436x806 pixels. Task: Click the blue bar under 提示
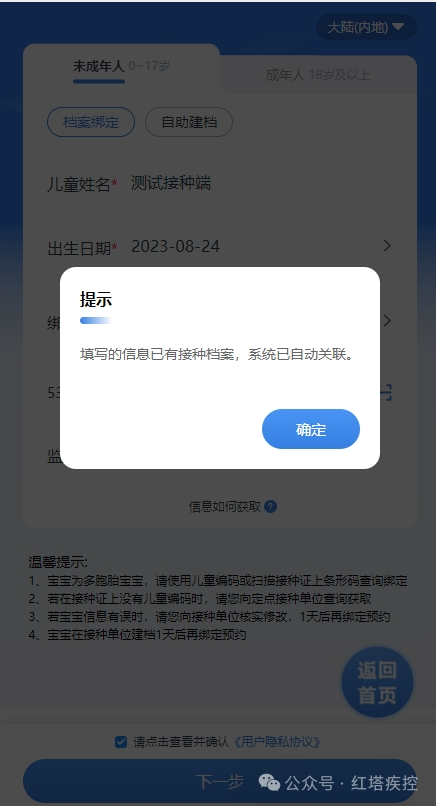(95, 321)
